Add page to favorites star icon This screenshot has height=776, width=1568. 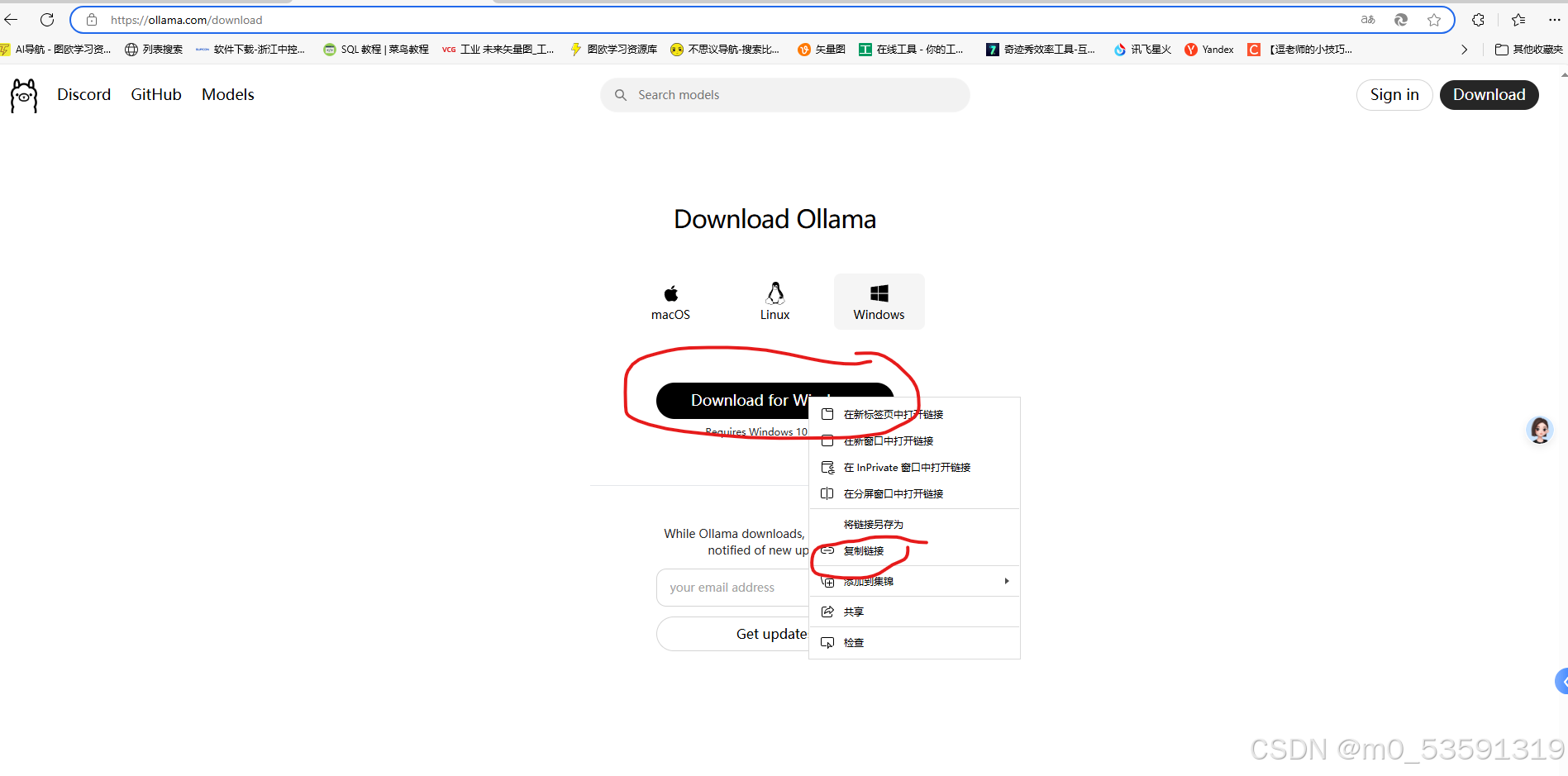[x=1434, y=20]
